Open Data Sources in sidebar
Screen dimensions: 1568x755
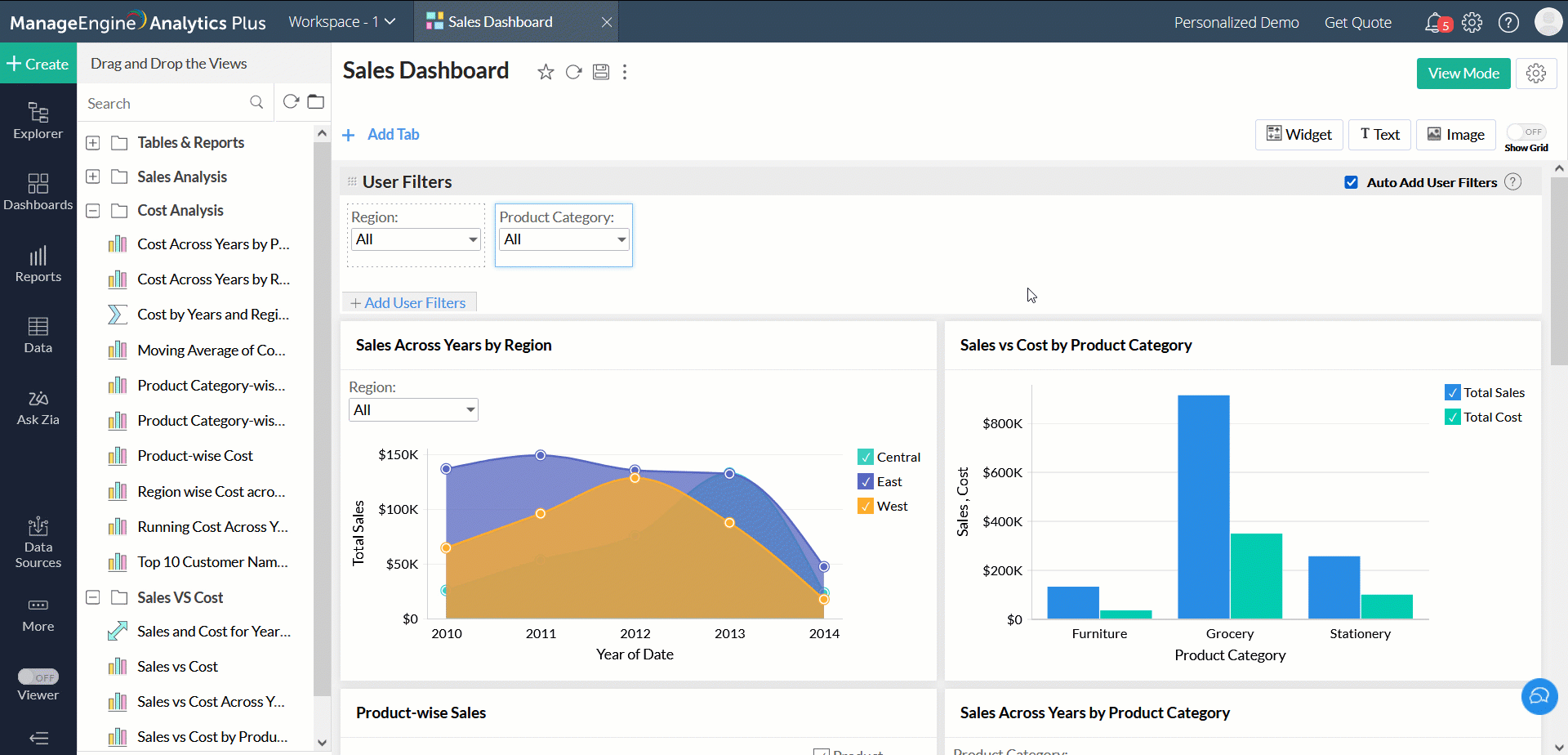point(38,543)
